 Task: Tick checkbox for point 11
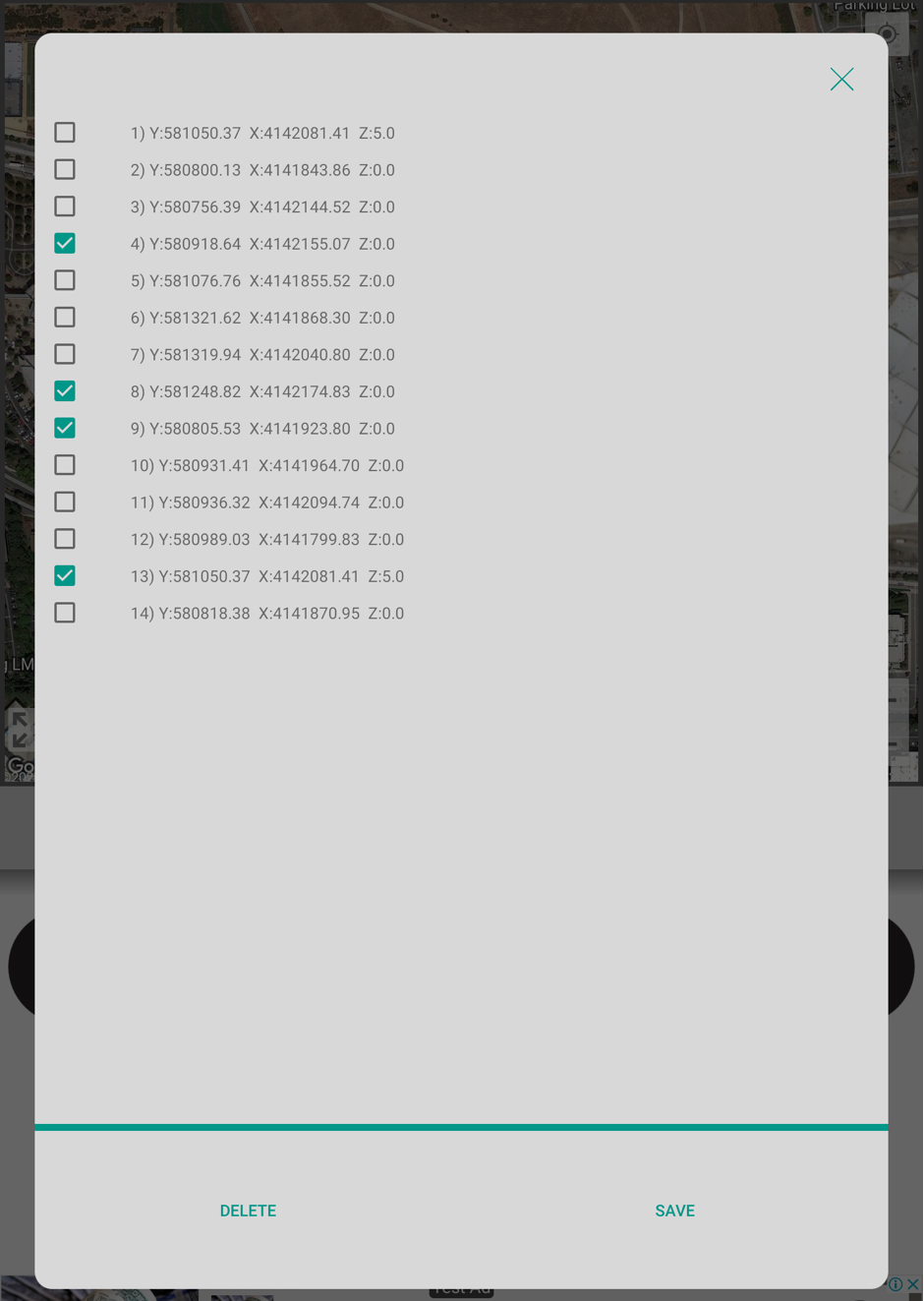65,502
